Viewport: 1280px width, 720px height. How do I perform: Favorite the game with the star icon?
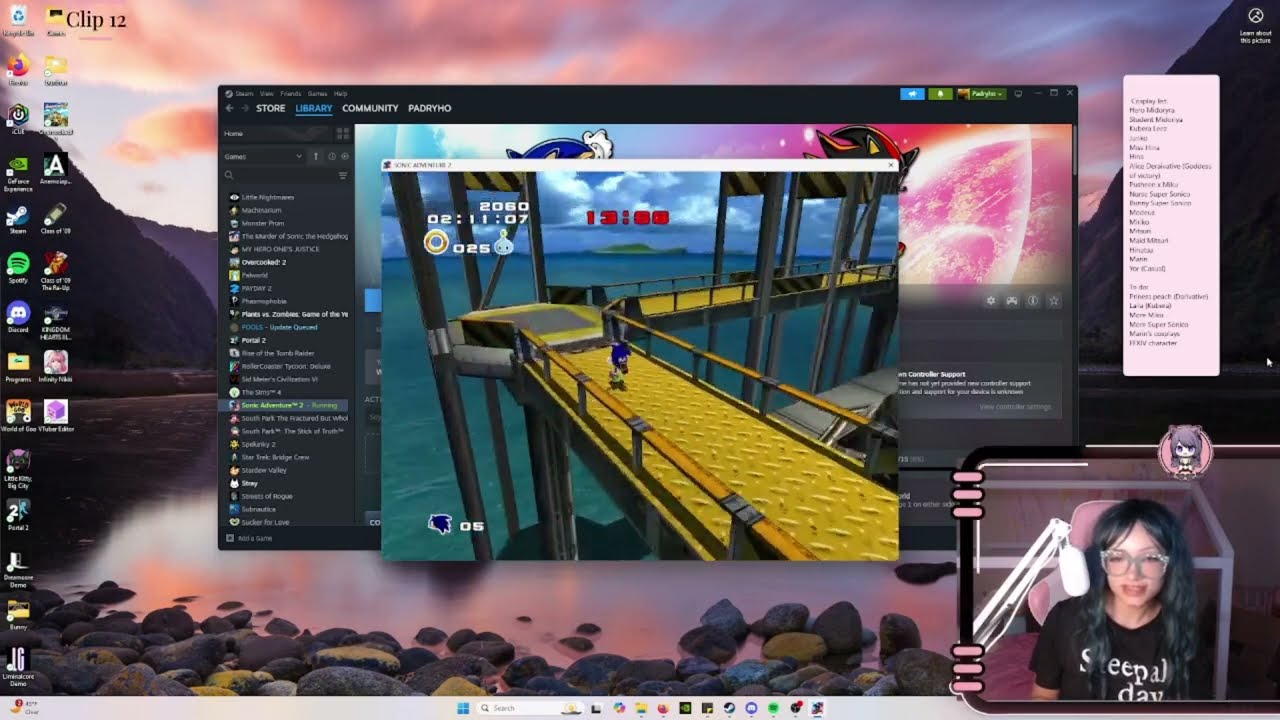(x=1054, y=300)
